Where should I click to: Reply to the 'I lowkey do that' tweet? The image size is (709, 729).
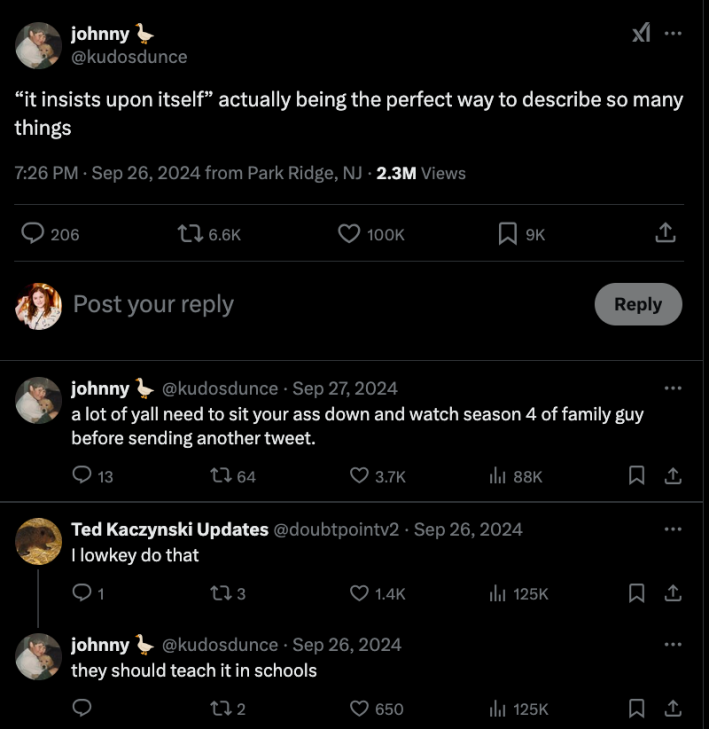(x=82, y=593)
